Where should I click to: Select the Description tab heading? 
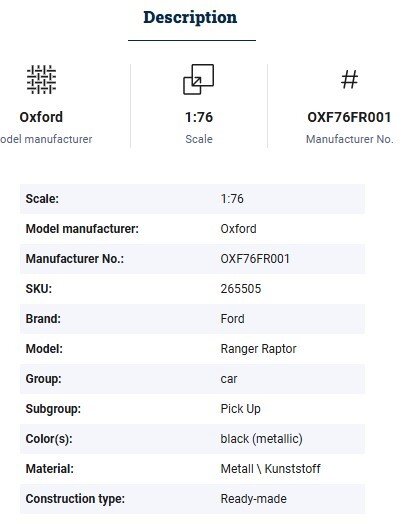(x=190, y=17)
